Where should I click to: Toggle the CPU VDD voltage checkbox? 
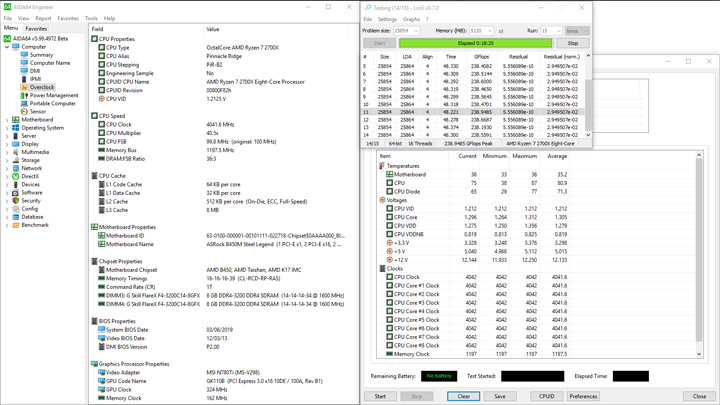pyautogui.click(x=389, y=226)
